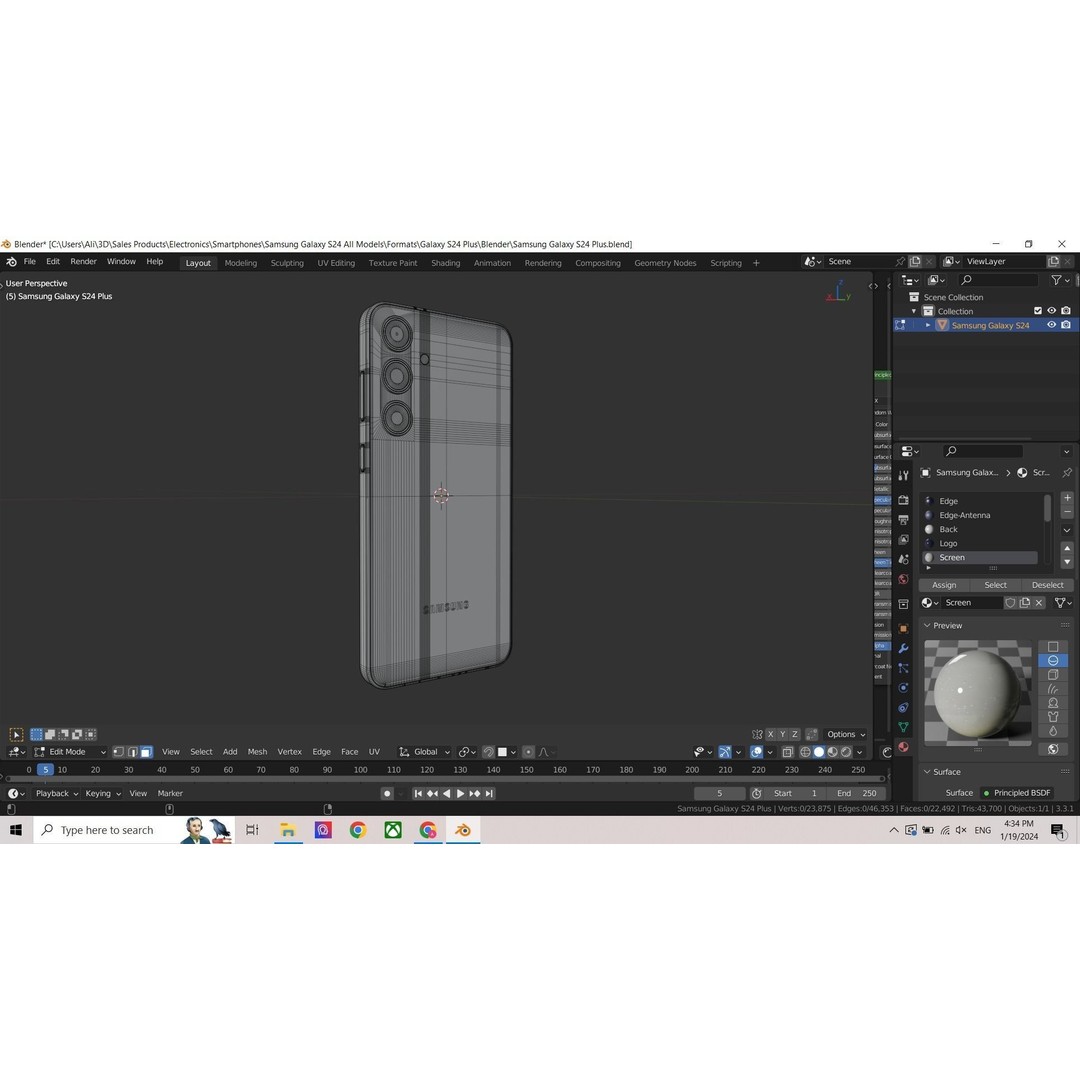Open the Particles properties tab
Screen dimensions: 1080x1080
click(904, 668)
